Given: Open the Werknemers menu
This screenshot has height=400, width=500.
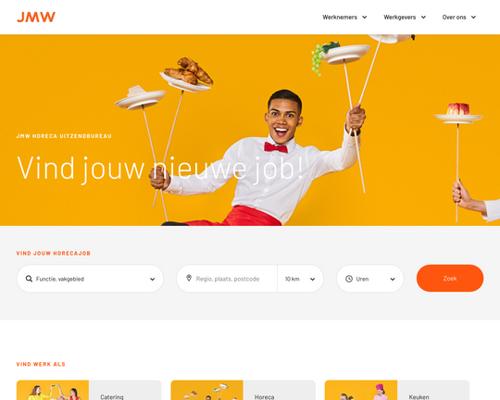Looking at the screenshot, I should click(345, 17).
